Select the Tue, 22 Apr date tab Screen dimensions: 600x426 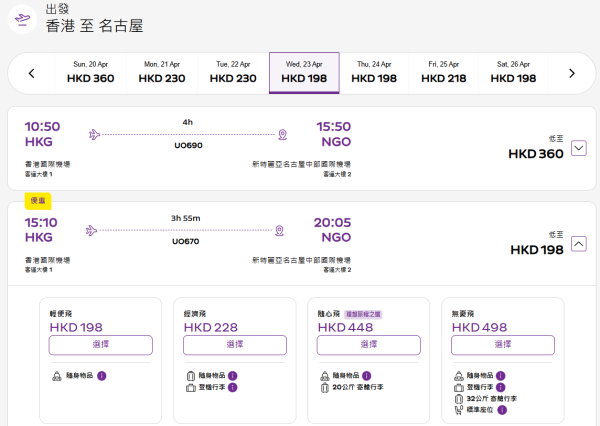[233, 73]
